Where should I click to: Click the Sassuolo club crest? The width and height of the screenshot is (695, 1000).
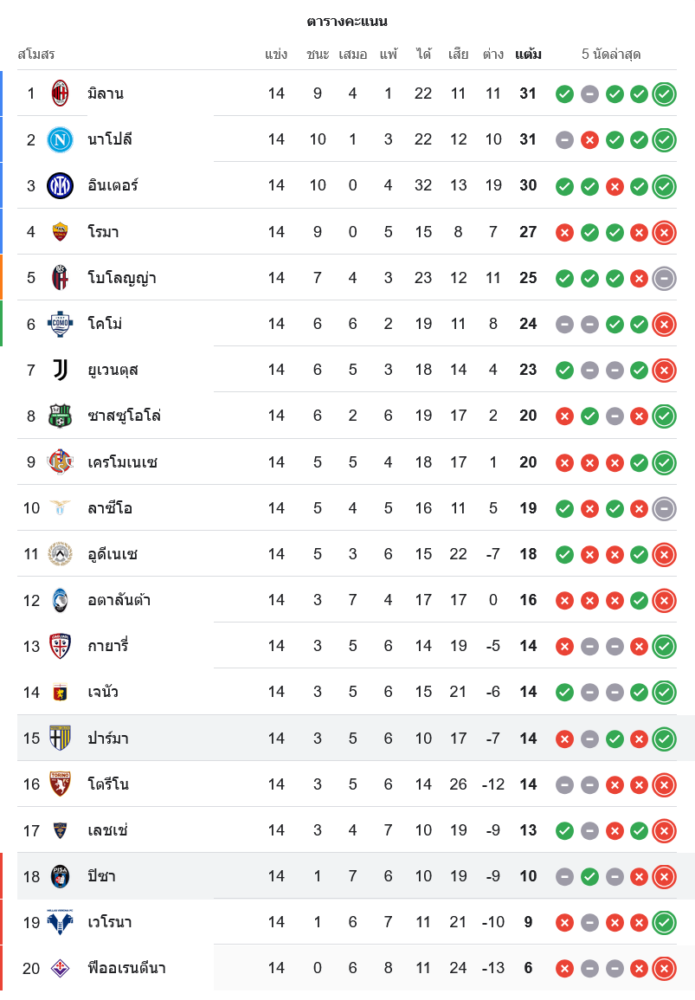tap(61, 416)
